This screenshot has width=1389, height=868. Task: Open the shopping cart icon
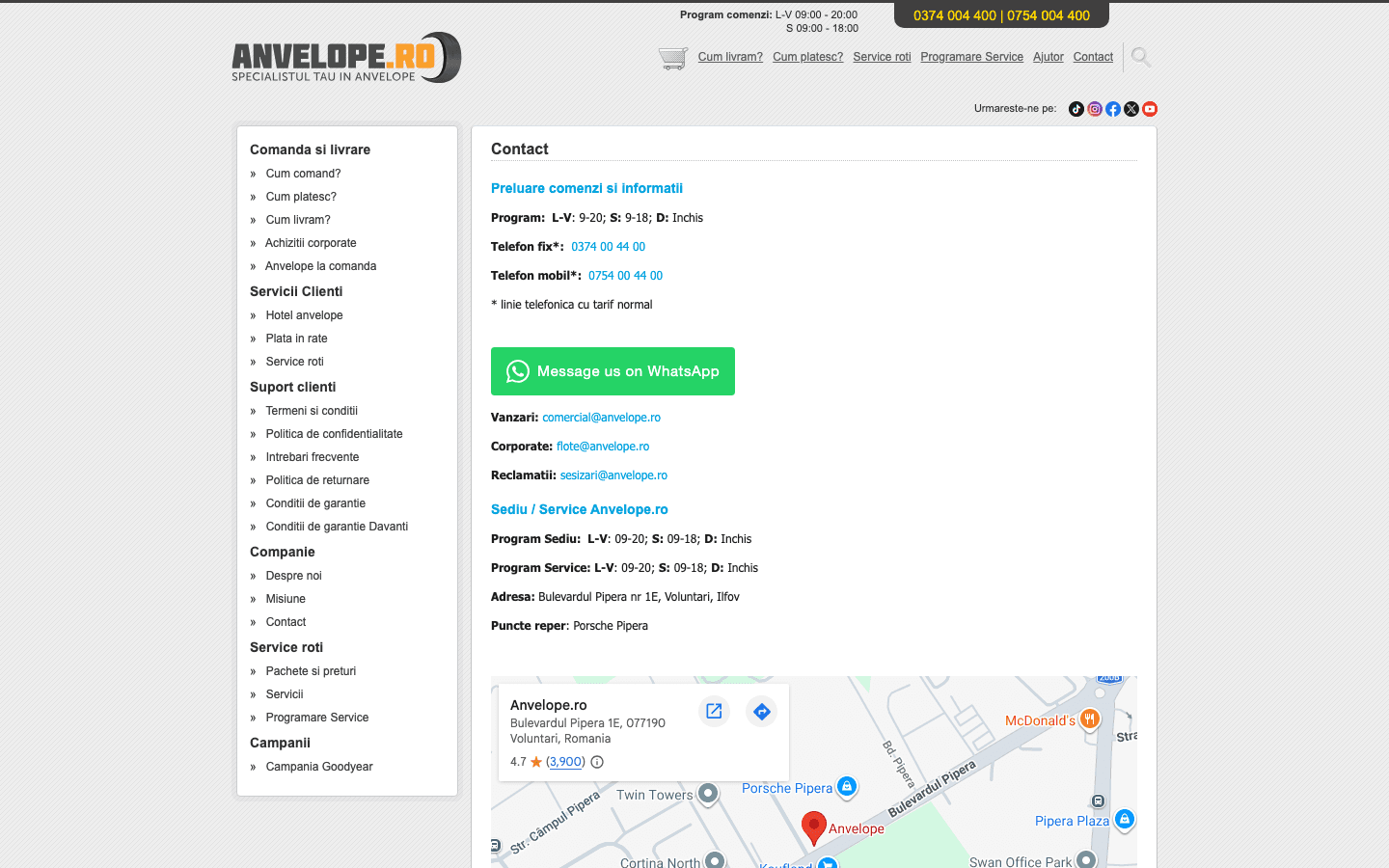tap(673, 58)
